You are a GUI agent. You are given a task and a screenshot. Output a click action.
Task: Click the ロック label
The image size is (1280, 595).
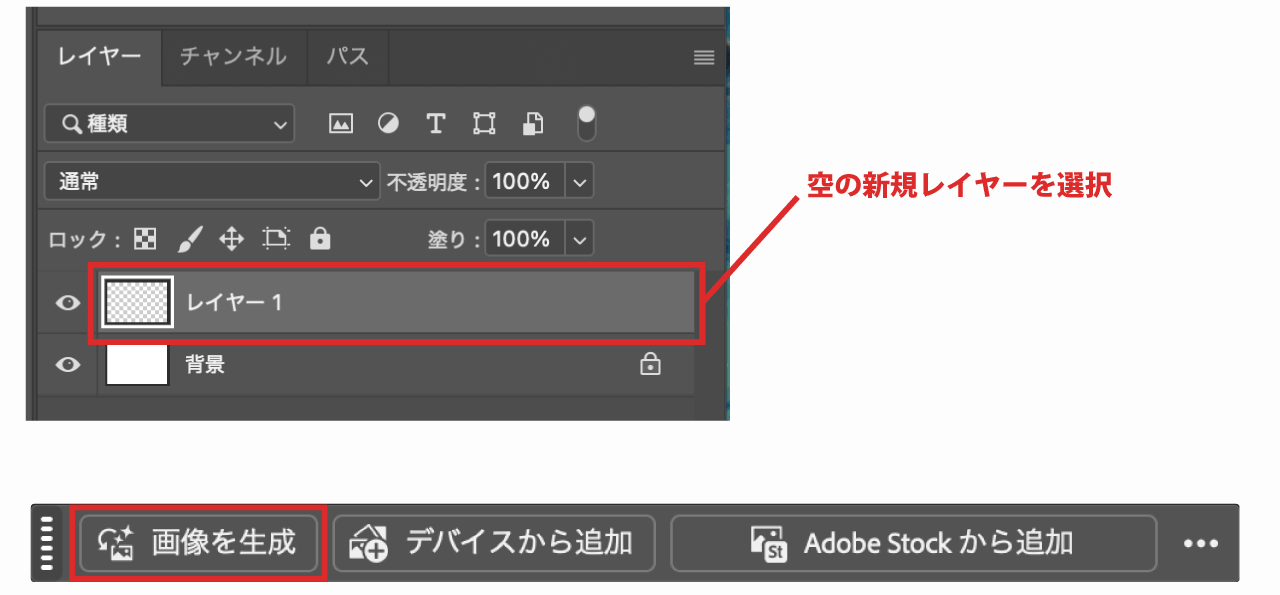point(84,240)
